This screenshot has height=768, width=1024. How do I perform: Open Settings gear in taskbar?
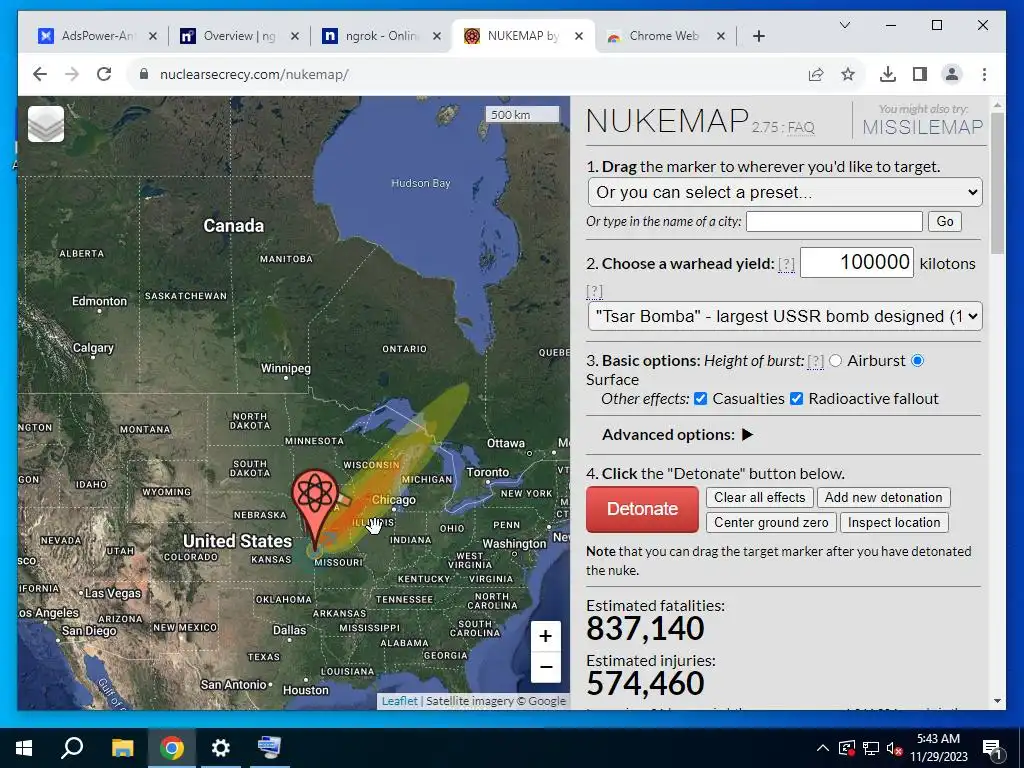tap(221, 748)
